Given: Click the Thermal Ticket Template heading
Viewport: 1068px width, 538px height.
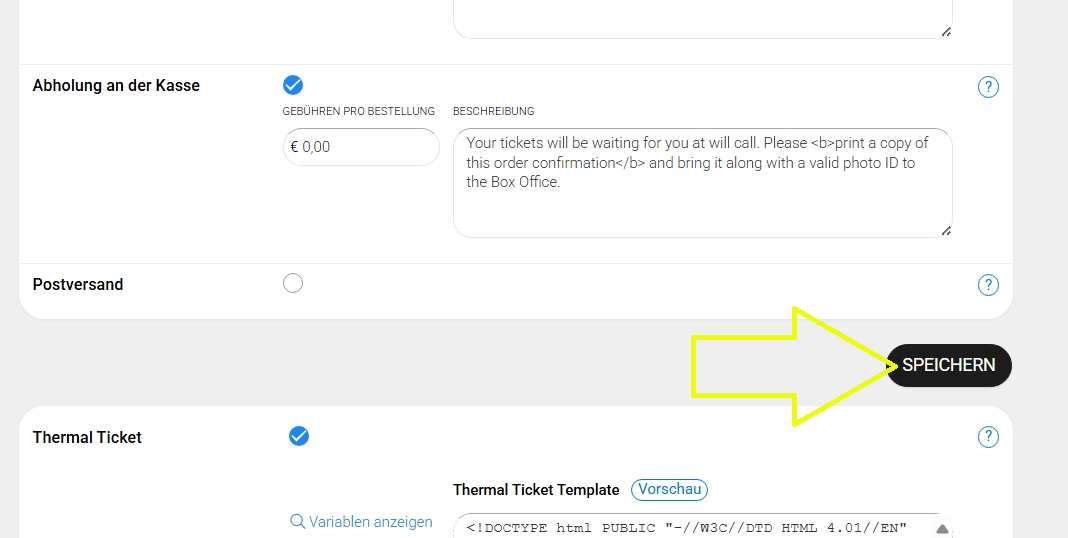Looking at the screenshot, I should pyautogui.click(x=536, y=490).
